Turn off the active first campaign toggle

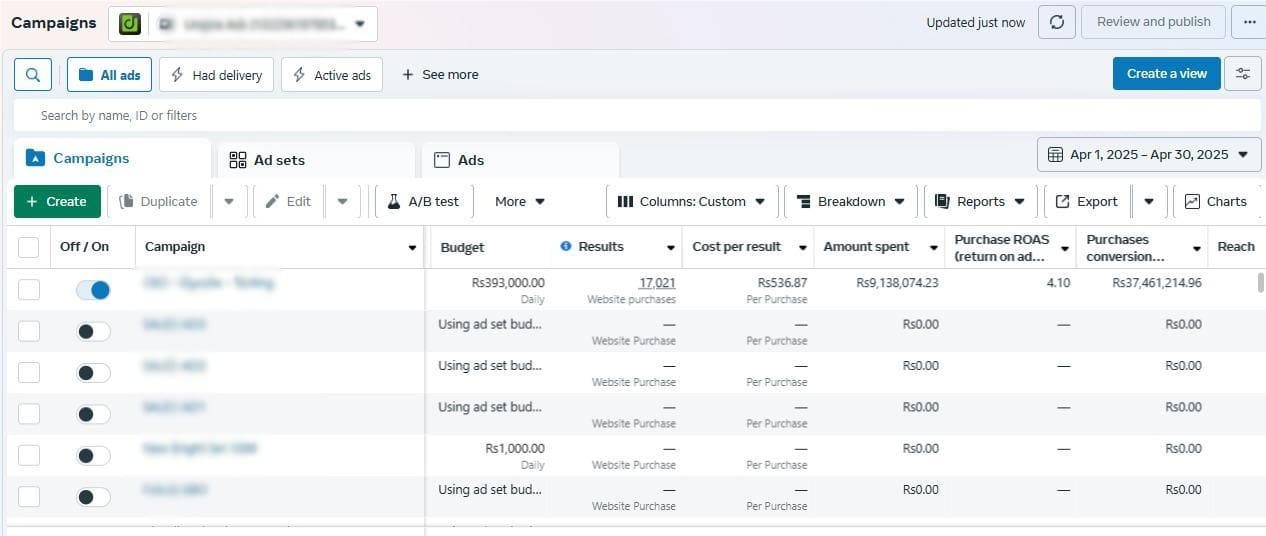(x=93, y=290)
